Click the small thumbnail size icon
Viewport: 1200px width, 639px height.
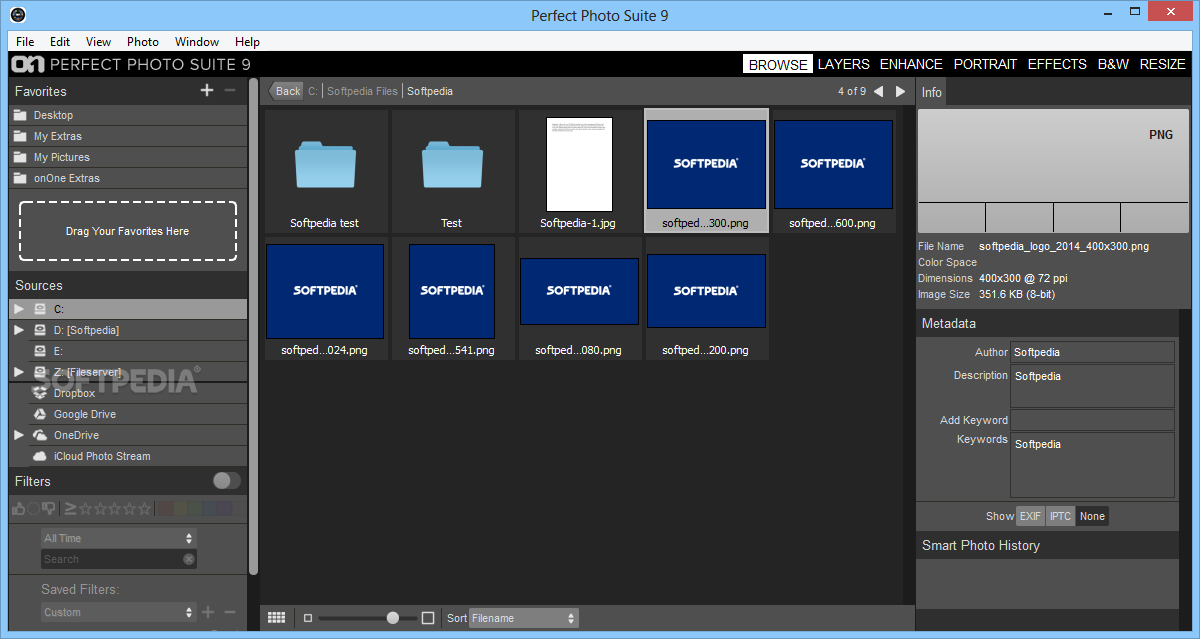pos(308,618)
